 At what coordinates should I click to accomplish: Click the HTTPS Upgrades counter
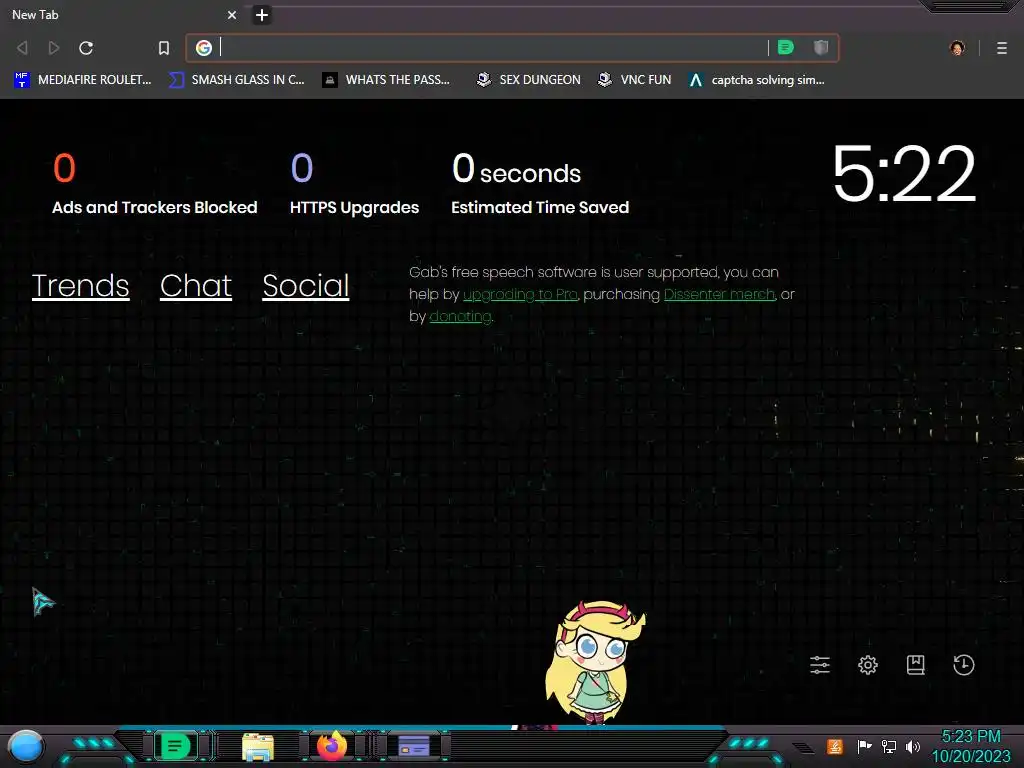(354, 184)
